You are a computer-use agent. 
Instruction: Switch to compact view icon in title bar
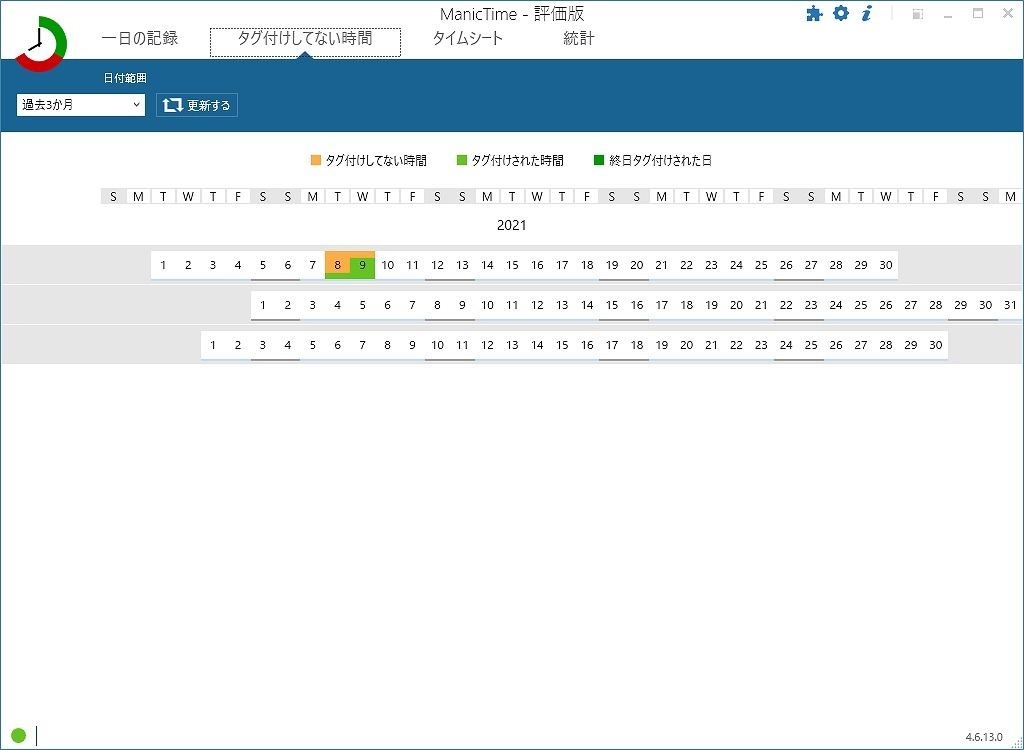pos(918,14)
